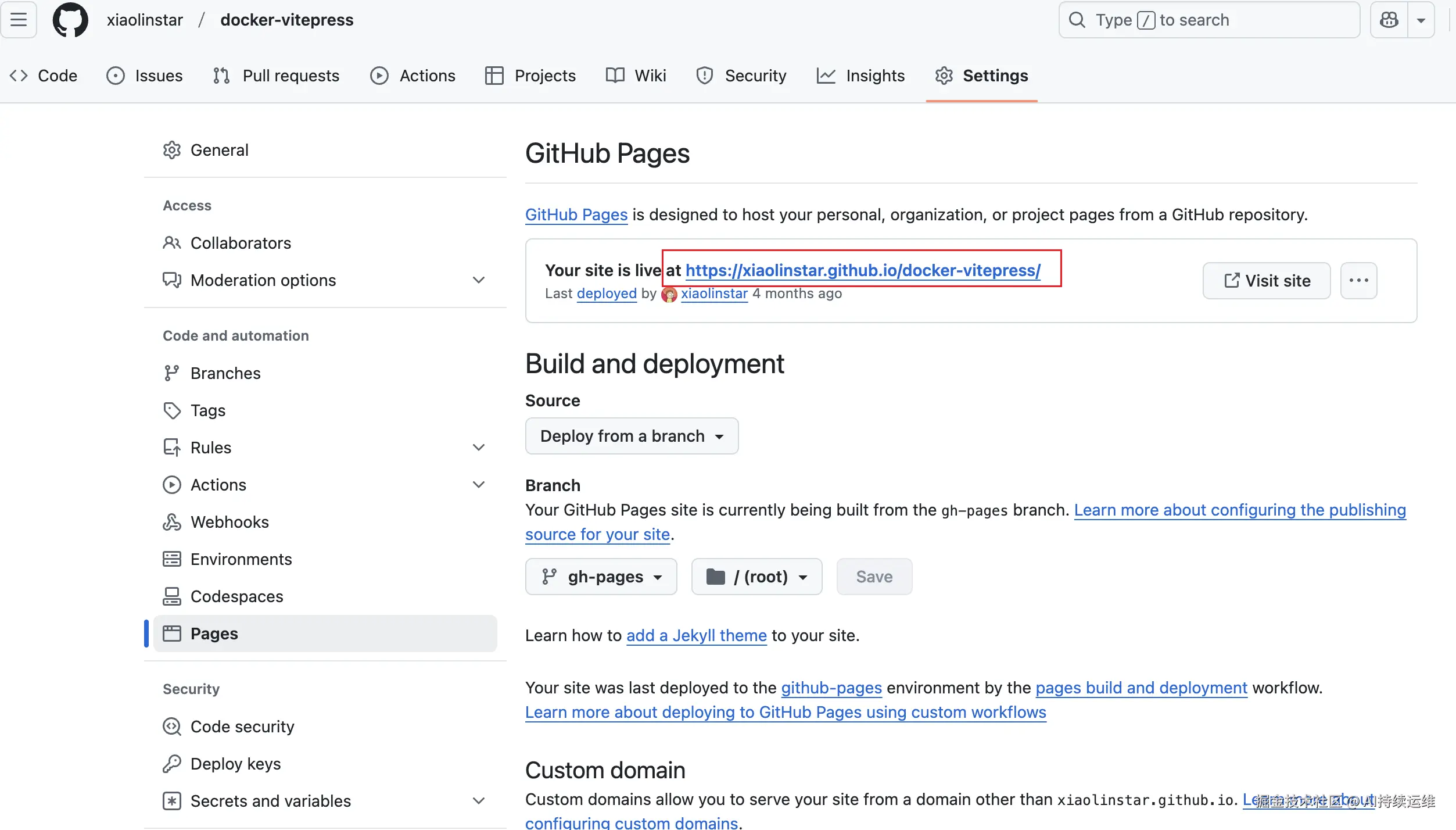1456x830 pixels.
Task: Open the Codespaces settings
Action: tap(236, 596)
